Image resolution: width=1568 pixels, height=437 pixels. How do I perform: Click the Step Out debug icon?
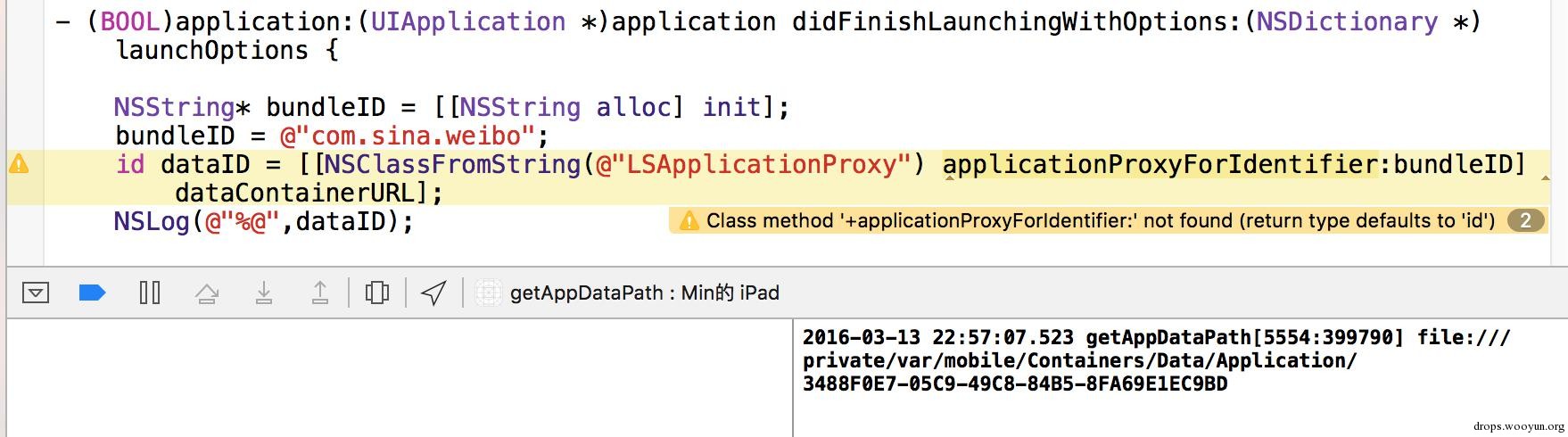320,293
